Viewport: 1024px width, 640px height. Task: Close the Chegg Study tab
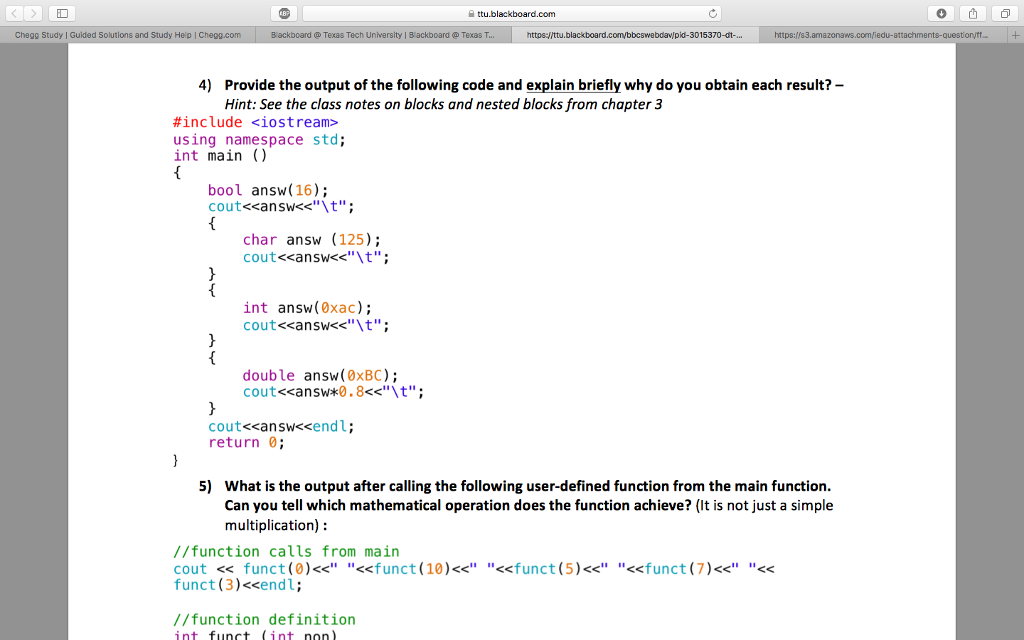(x=10, y=33)
